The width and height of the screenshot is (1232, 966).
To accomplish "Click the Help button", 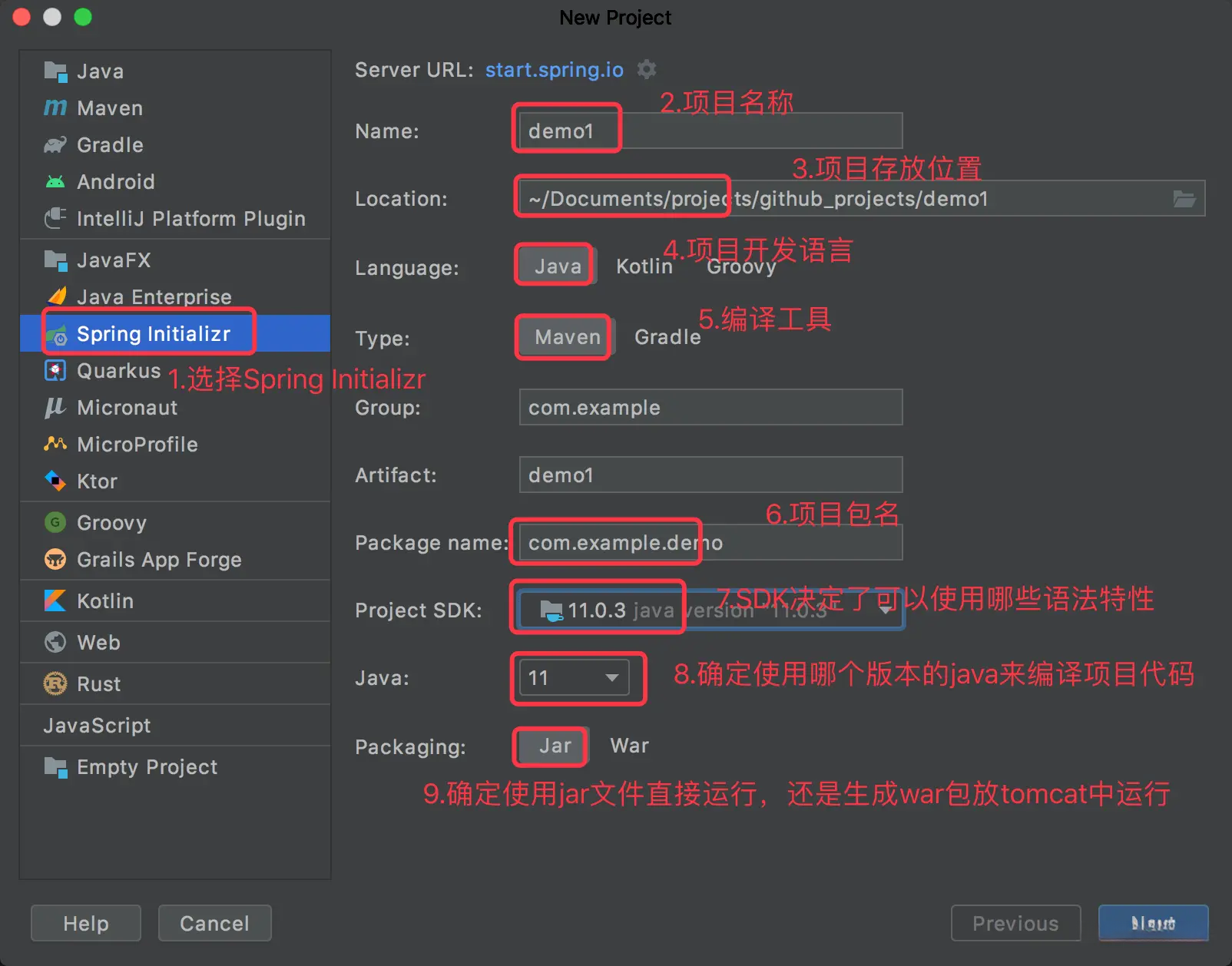I will pos(86,923).
